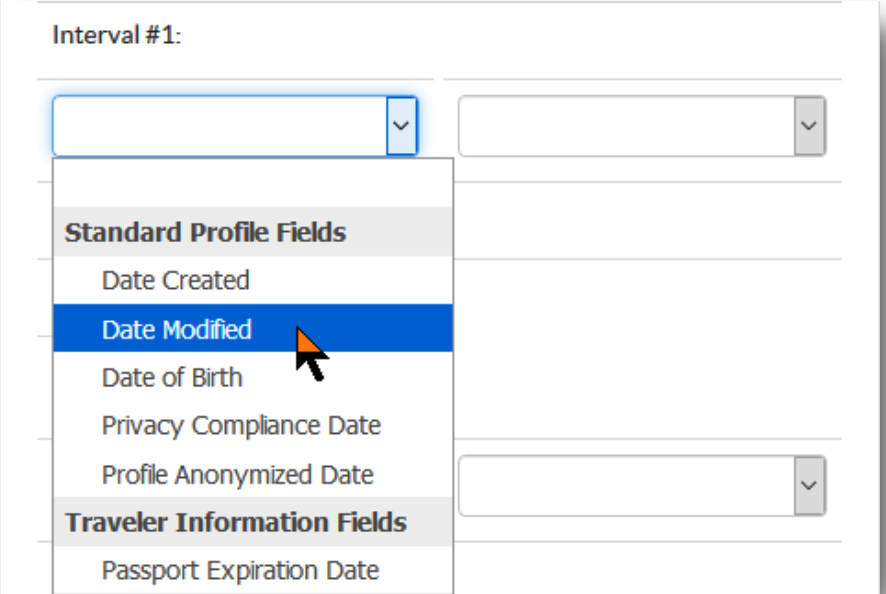Click the dropdown list's left border edge

click(x=53, y=376)
